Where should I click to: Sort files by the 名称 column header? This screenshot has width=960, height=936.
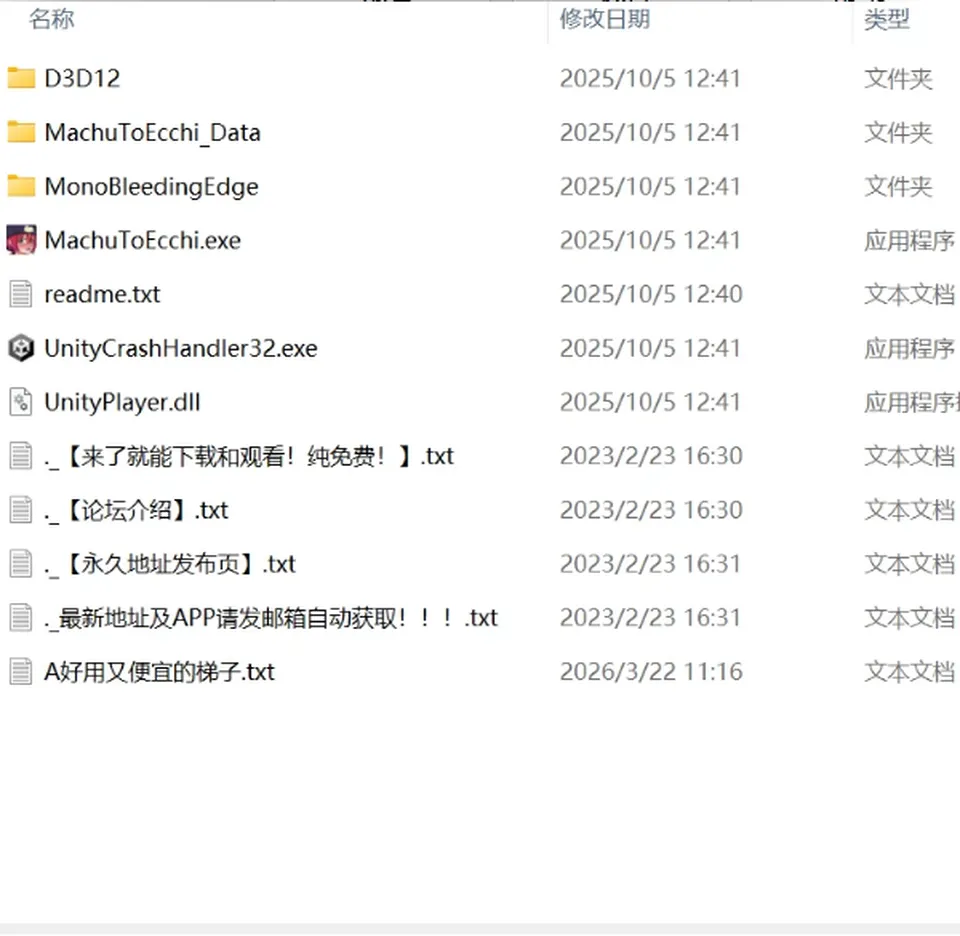click(52, 19)
